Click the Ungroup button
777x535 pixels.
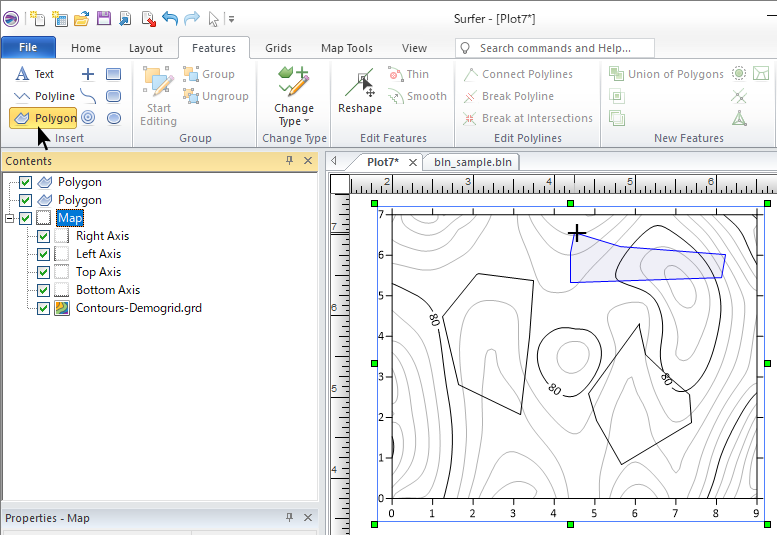click(x=216, y=96)
